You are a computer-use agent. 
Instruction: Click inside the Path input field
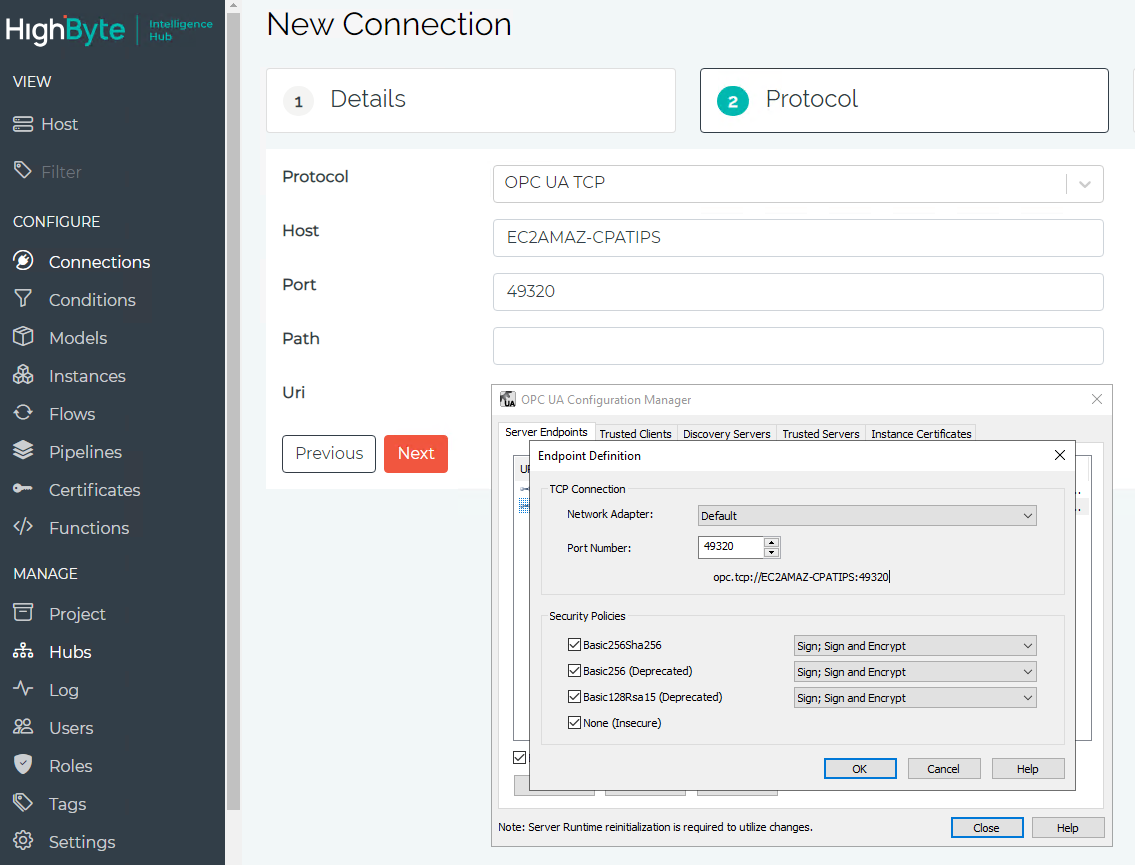pos(797,345)
